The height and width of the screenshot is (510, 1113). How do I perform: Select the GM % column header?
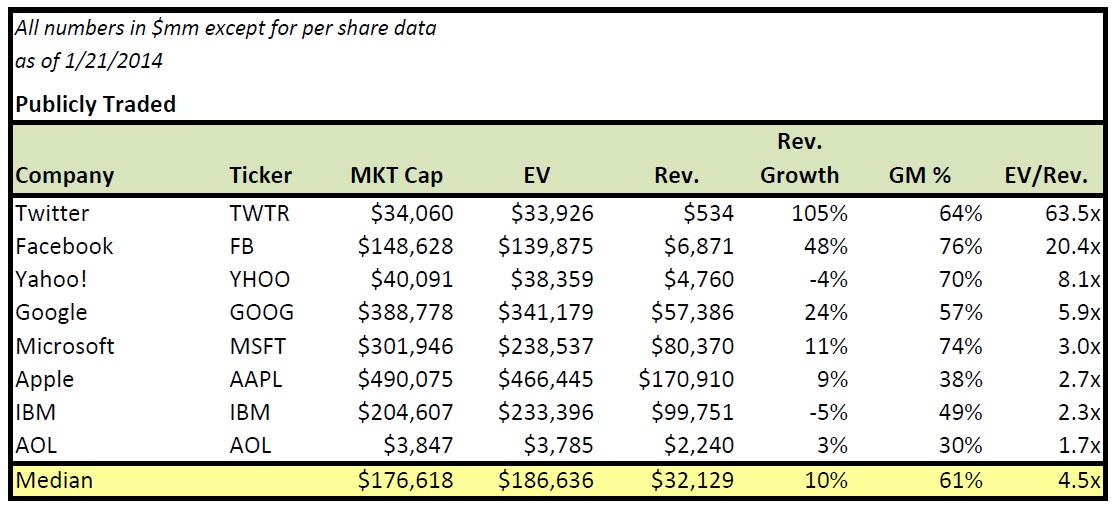click(x=921, y=176)
